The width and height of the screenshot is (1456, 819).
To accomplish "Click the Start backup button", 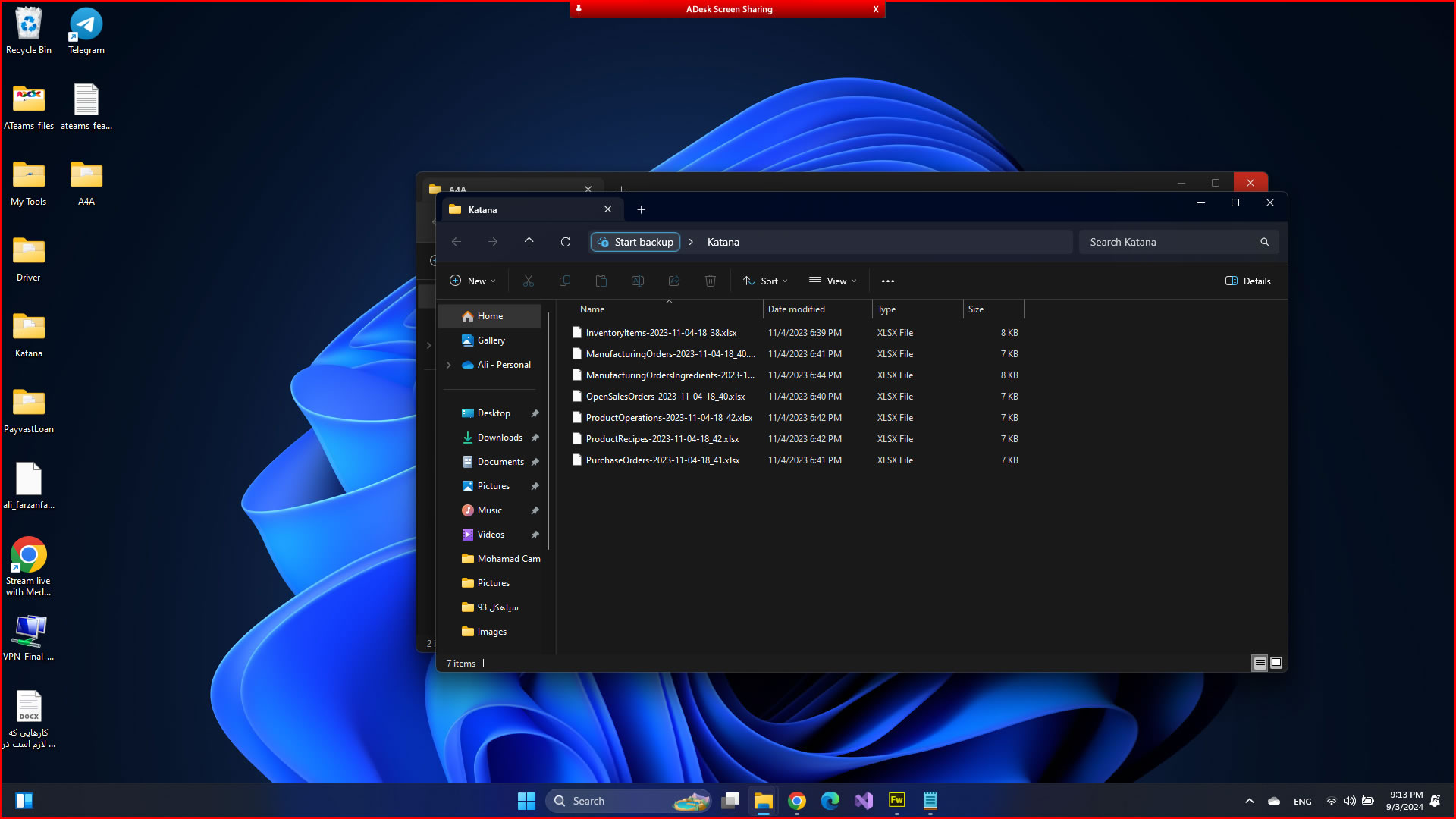I will [635, 242].
